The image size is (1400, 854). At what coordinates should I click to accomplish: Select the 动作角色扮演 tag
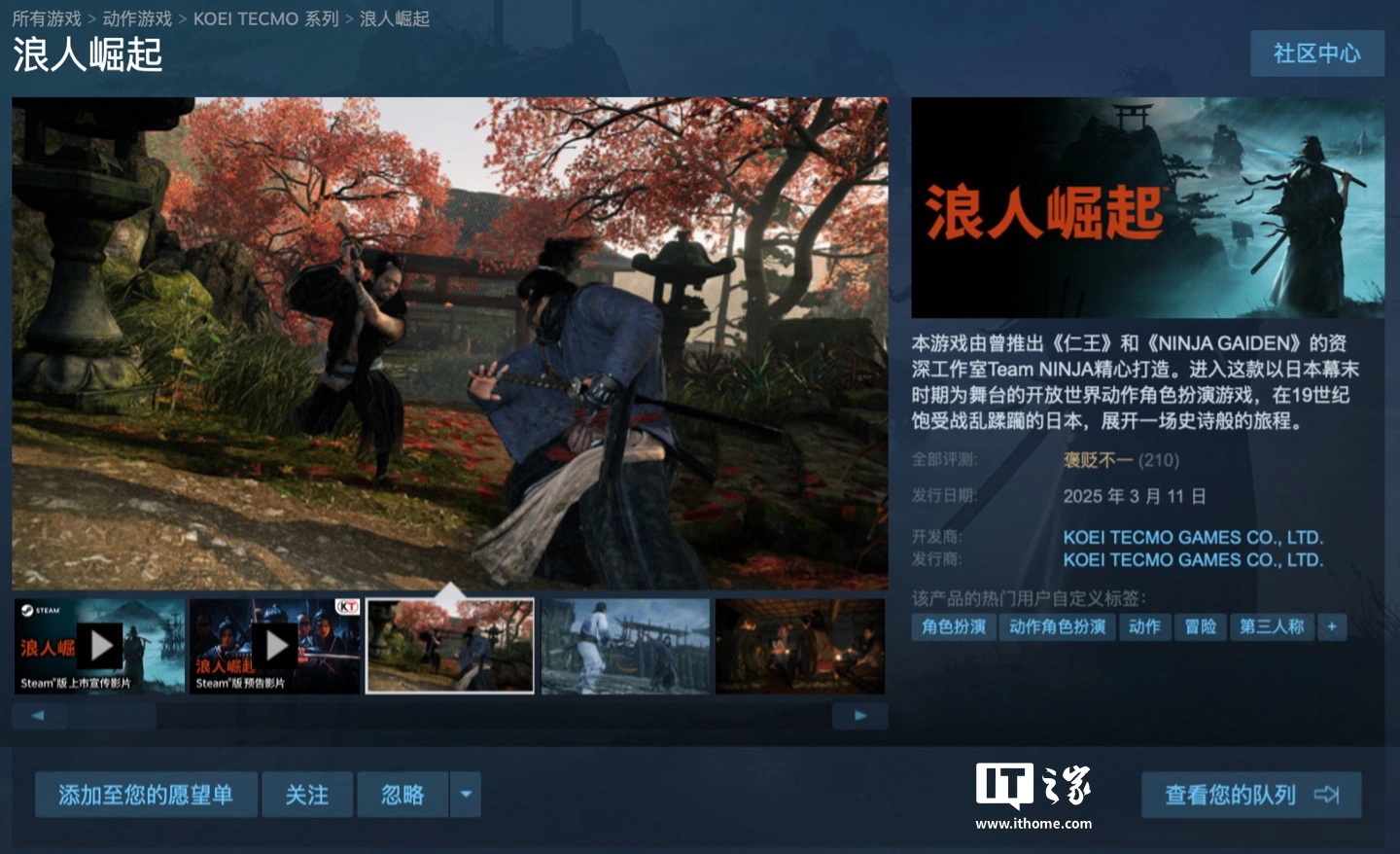pos(1058,627)
